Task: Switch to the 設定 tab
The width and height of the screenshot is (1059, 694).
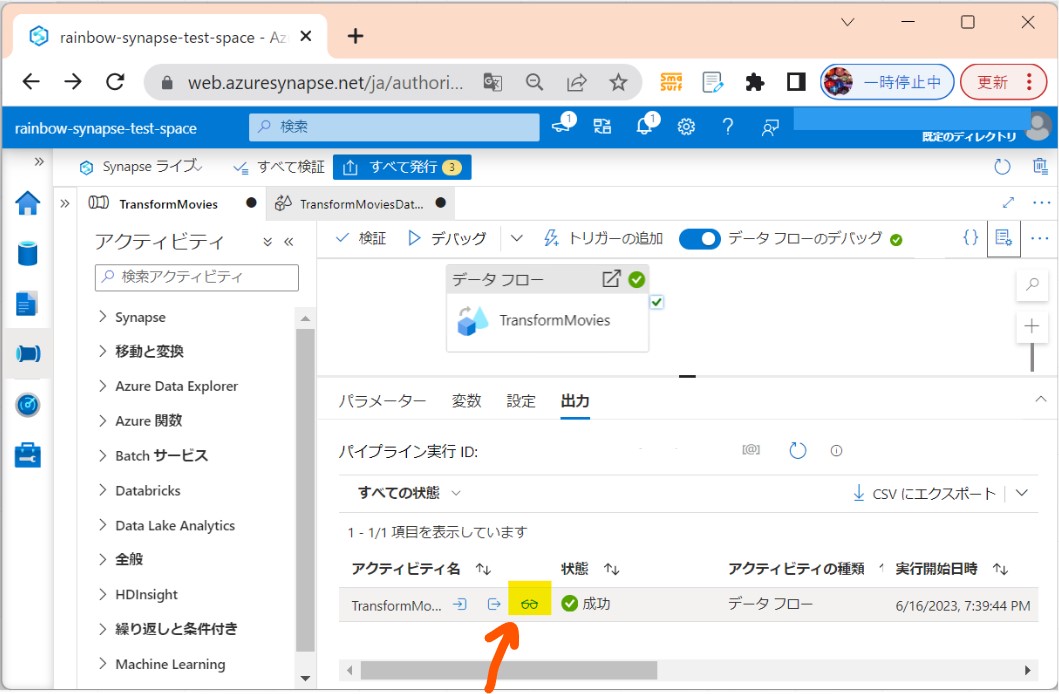Action: tap(521, 401)
